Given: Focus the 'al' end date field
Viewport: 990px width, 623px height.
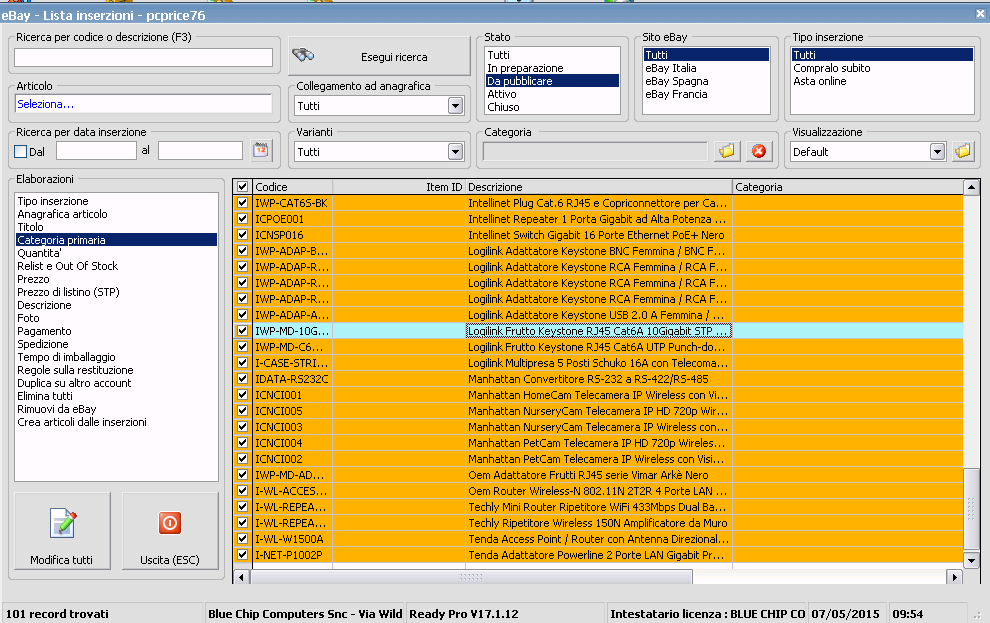Looking at the screenshot, I should coord(200,150).
